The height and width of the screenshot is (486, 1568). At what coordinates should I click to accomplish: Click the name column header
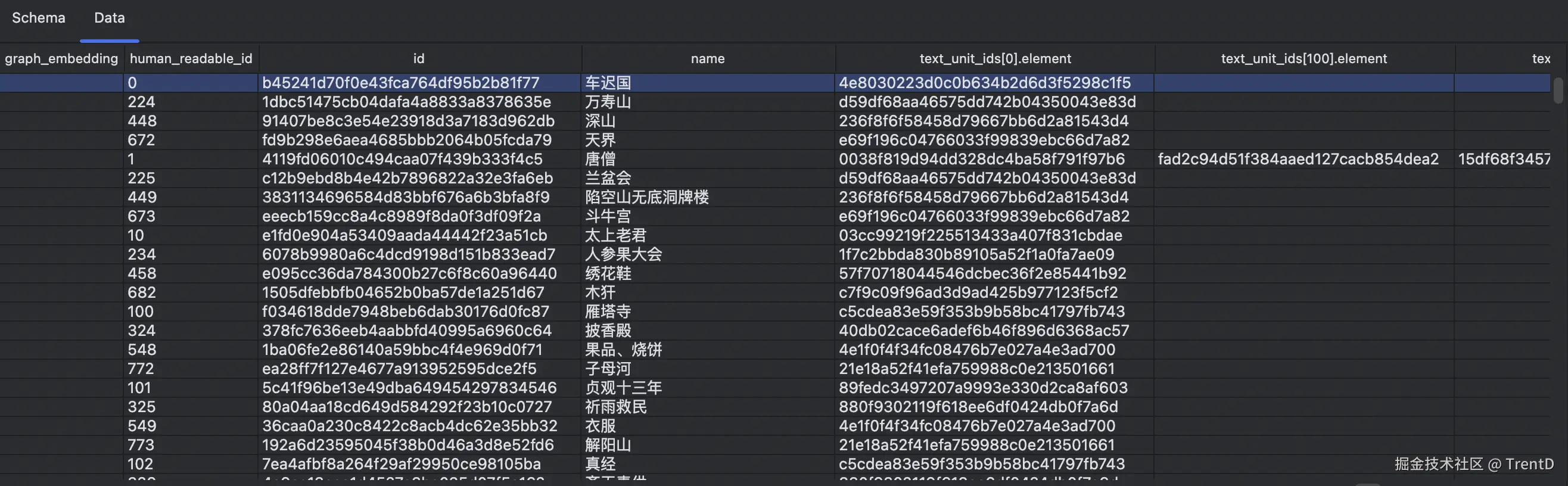(708, 58)
